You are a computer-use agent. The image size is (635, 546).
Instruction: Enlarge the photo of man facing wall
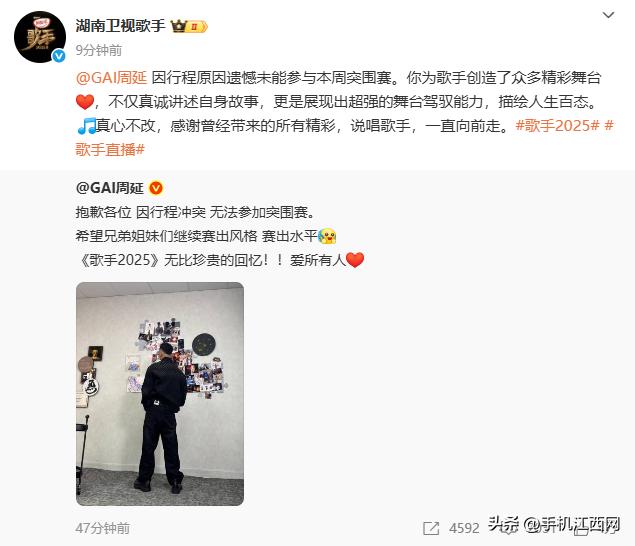coord(160,394)
